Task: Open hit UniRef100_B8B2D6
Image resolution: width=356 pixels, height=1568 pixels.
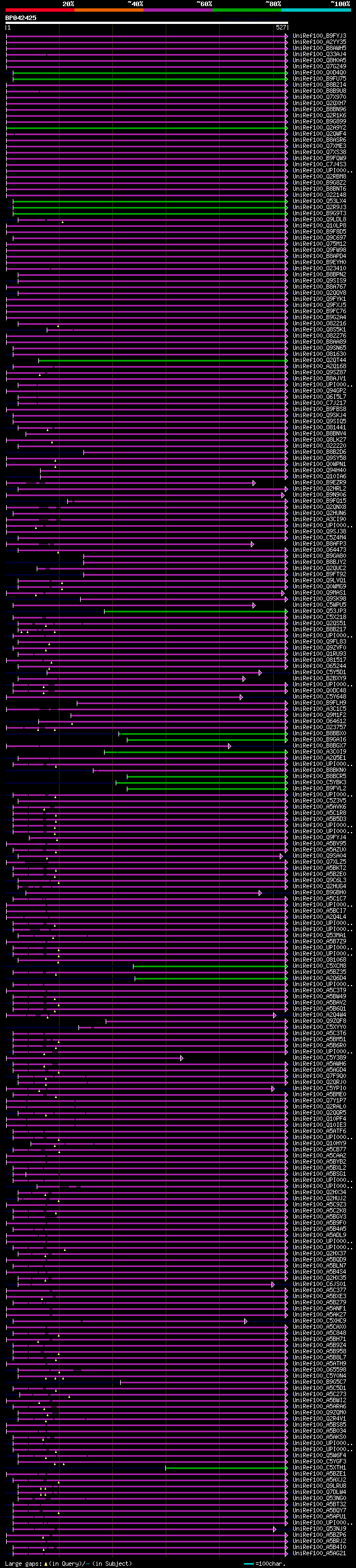Action: [x=319, y=452]
